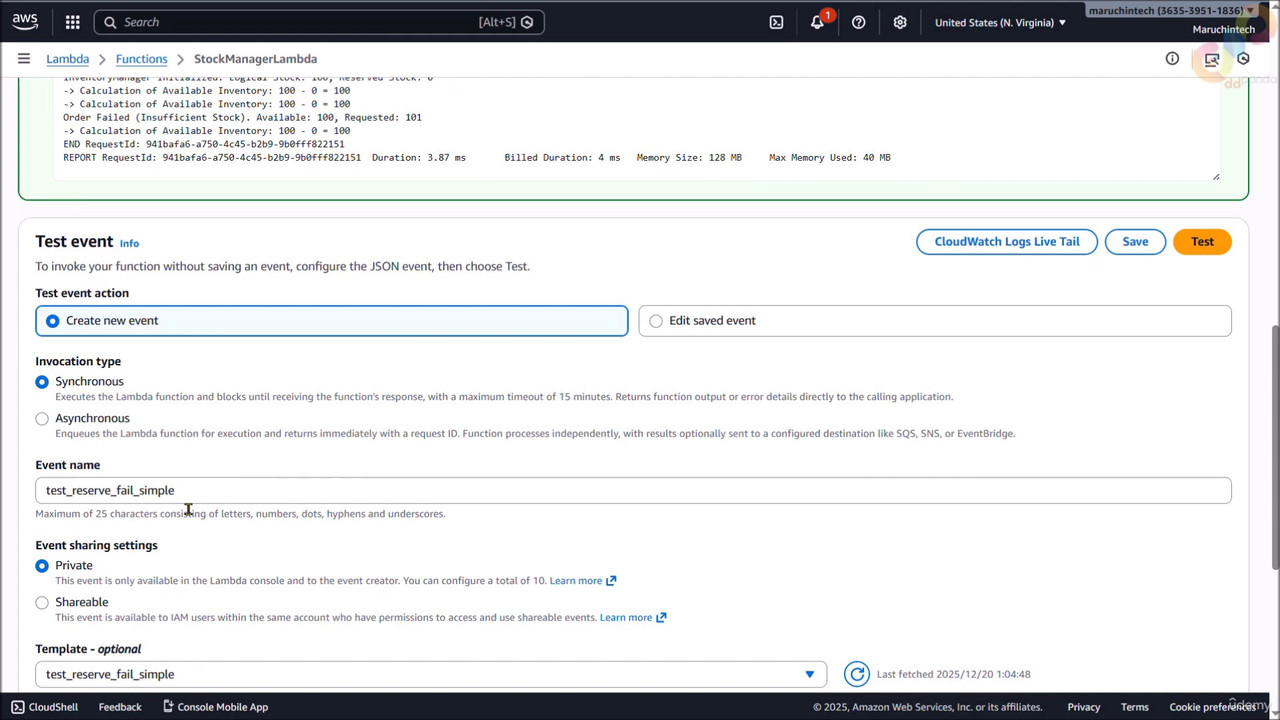Open the notifications bell

(818, 22)
